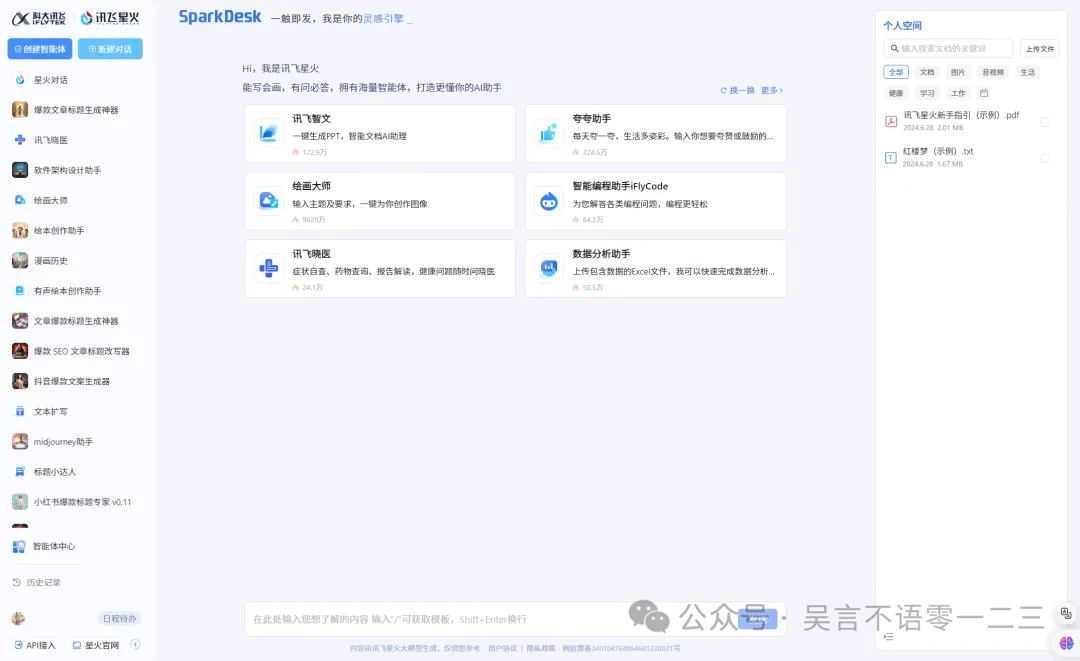The width and height of the screenshot is (1080, 661).
Task: Click the 智能编程助手iFlyCode robot icon
Action: pos(549,201)
